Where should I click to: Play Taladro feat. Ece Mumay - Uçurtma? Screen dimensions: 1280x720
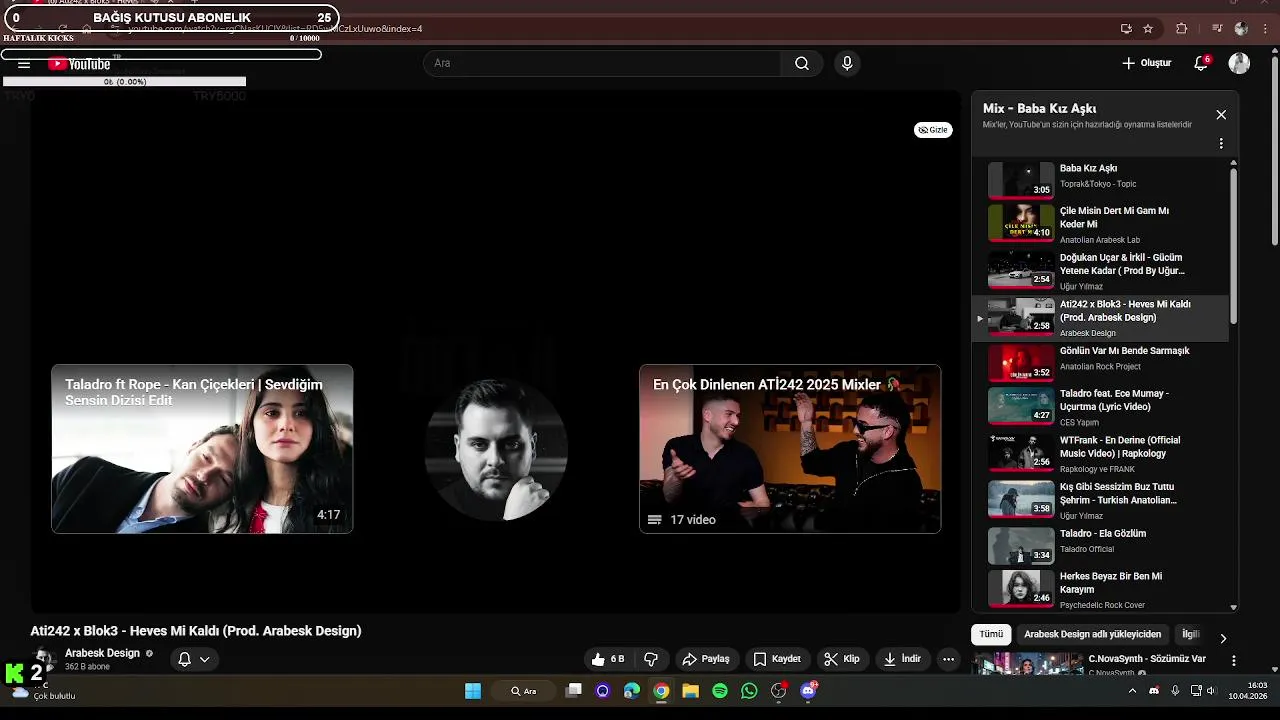(1100, 407)
